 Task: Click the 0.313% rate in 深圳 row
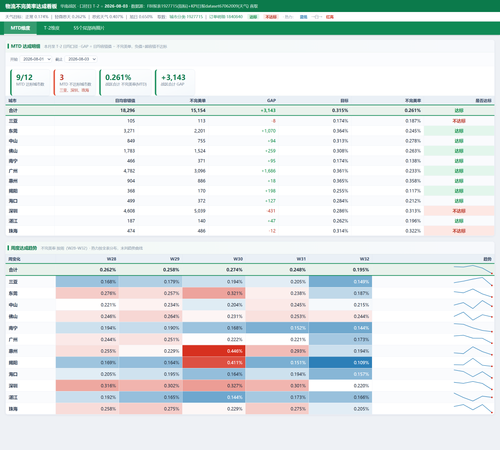tap(413, 211)
